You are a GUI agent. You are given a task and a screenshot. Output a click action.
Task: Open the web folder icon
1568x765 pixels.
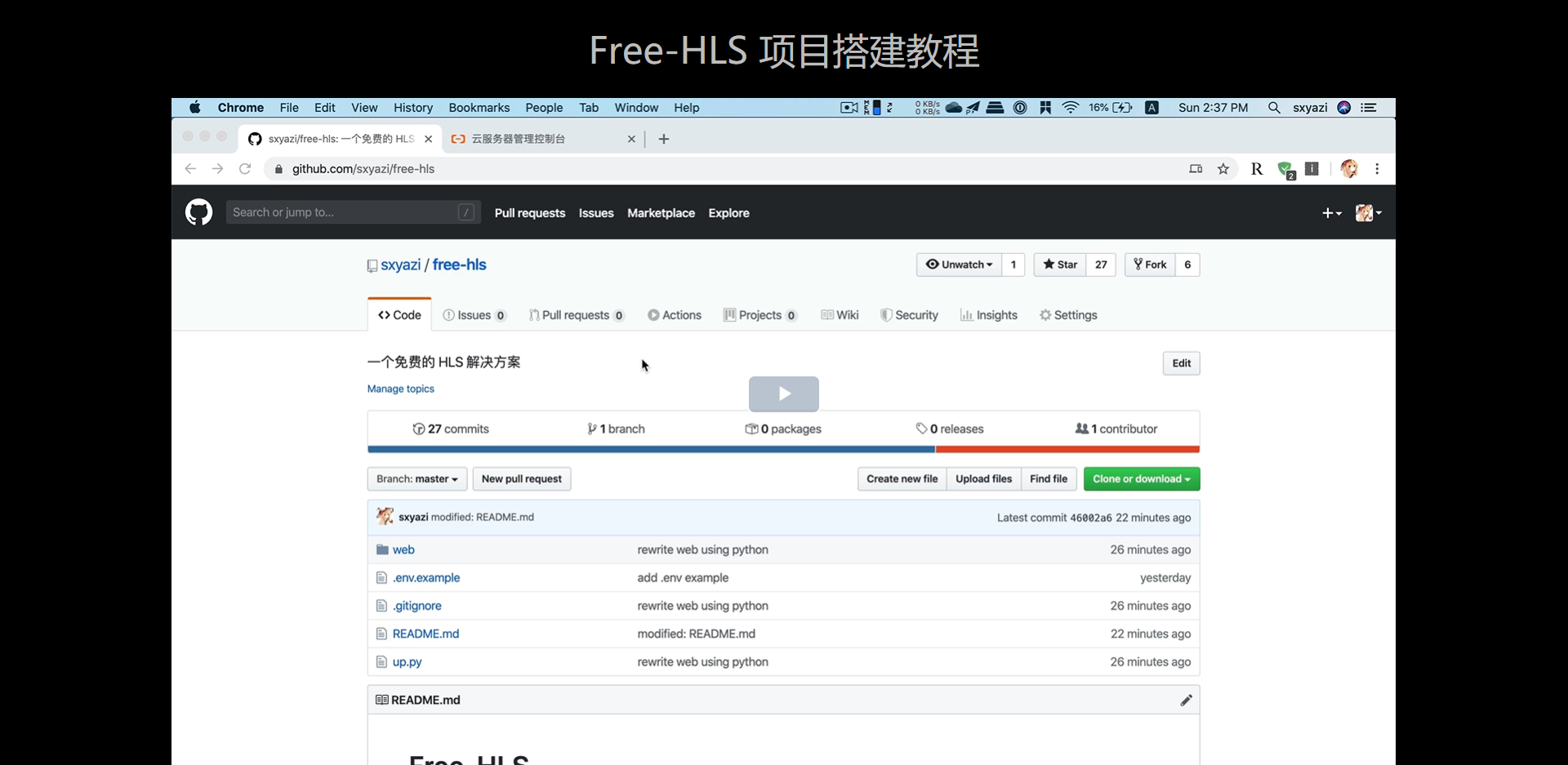381,549
